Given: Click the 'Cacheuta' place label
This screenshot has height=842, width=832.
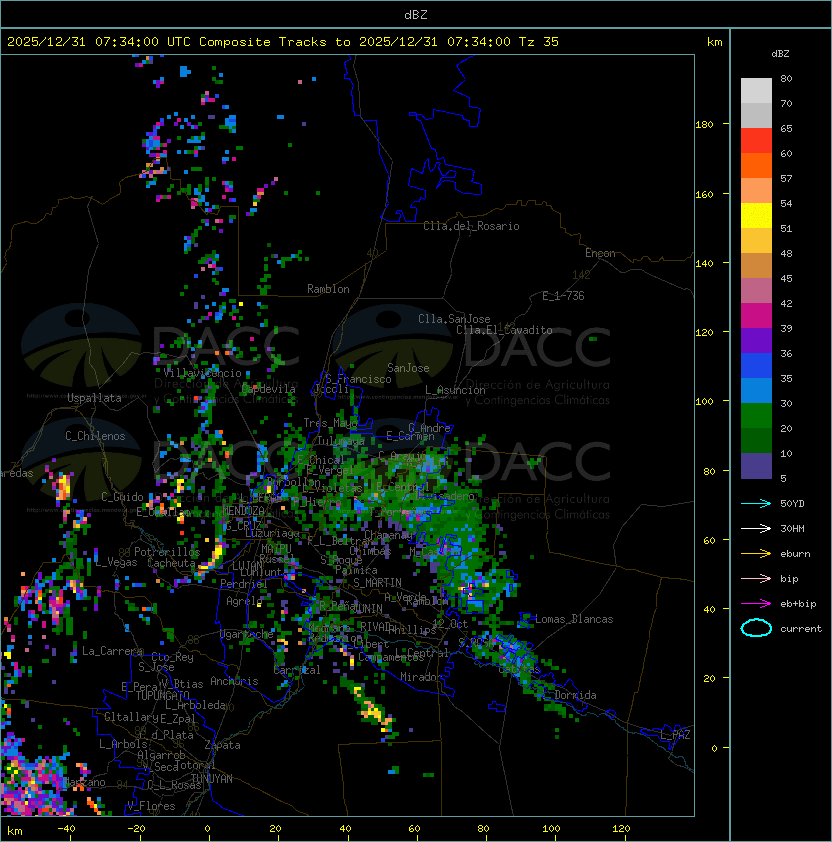Looking at the screenshot, I should point(171,563).
